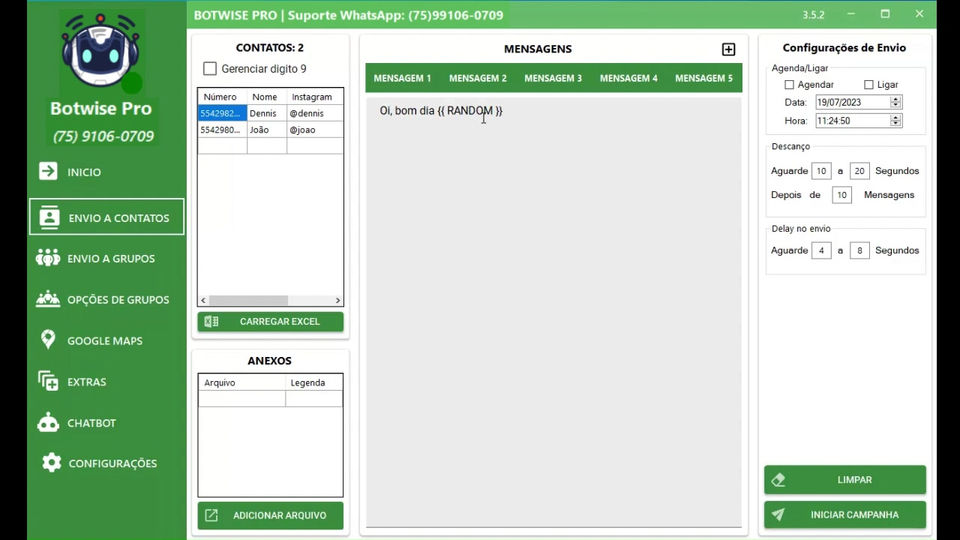960x540 pixels.
Task: Click the contact card icon for Envio a Contatos
Action: pyautogui.click(x=49, y=217)
